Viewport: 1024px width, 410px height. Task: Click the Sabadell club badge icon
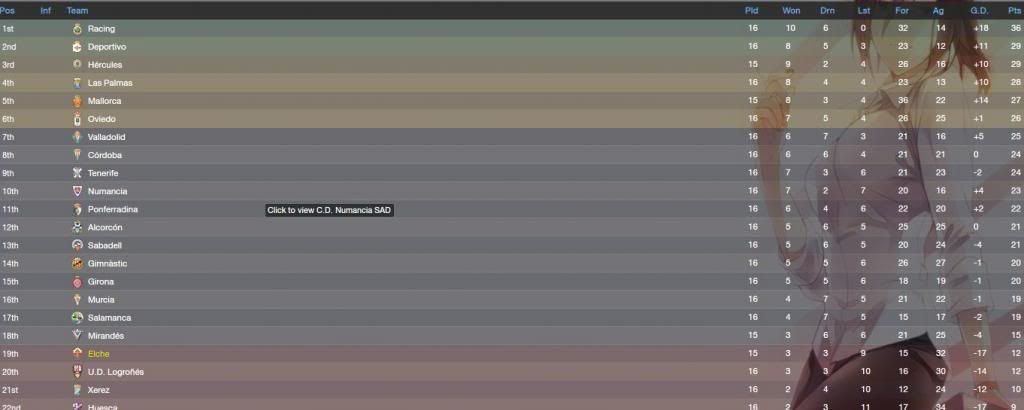click(x=77, y=245)
